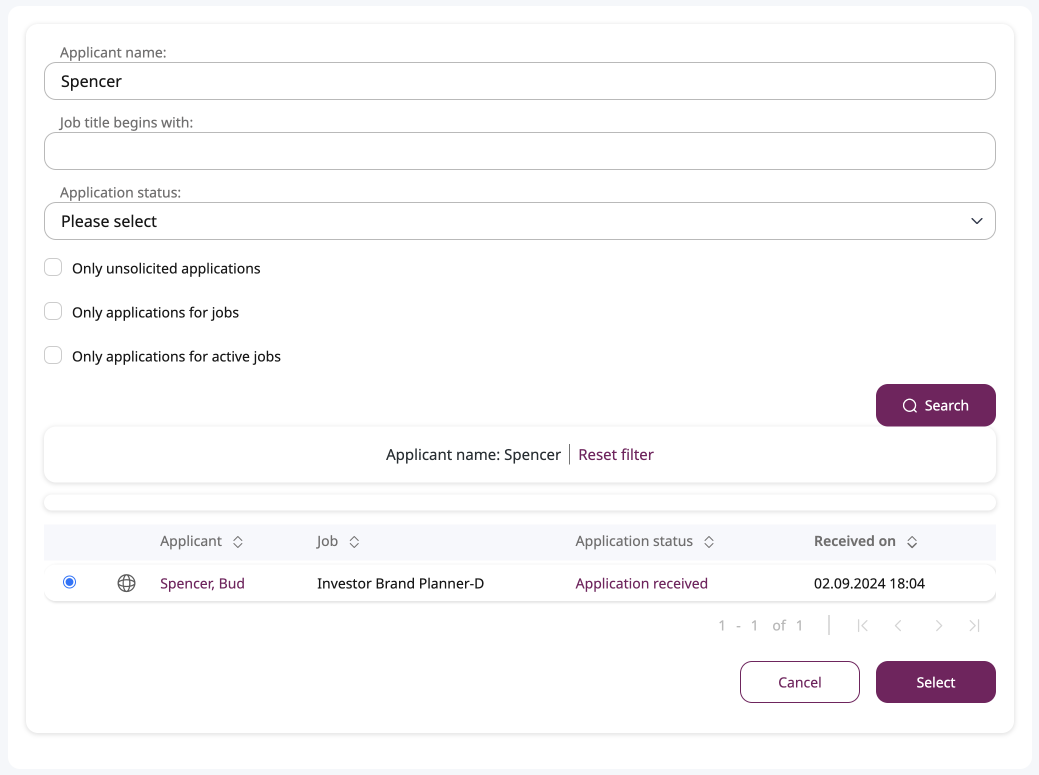Select the radio button for Spencer, Bud

(69, 582)
